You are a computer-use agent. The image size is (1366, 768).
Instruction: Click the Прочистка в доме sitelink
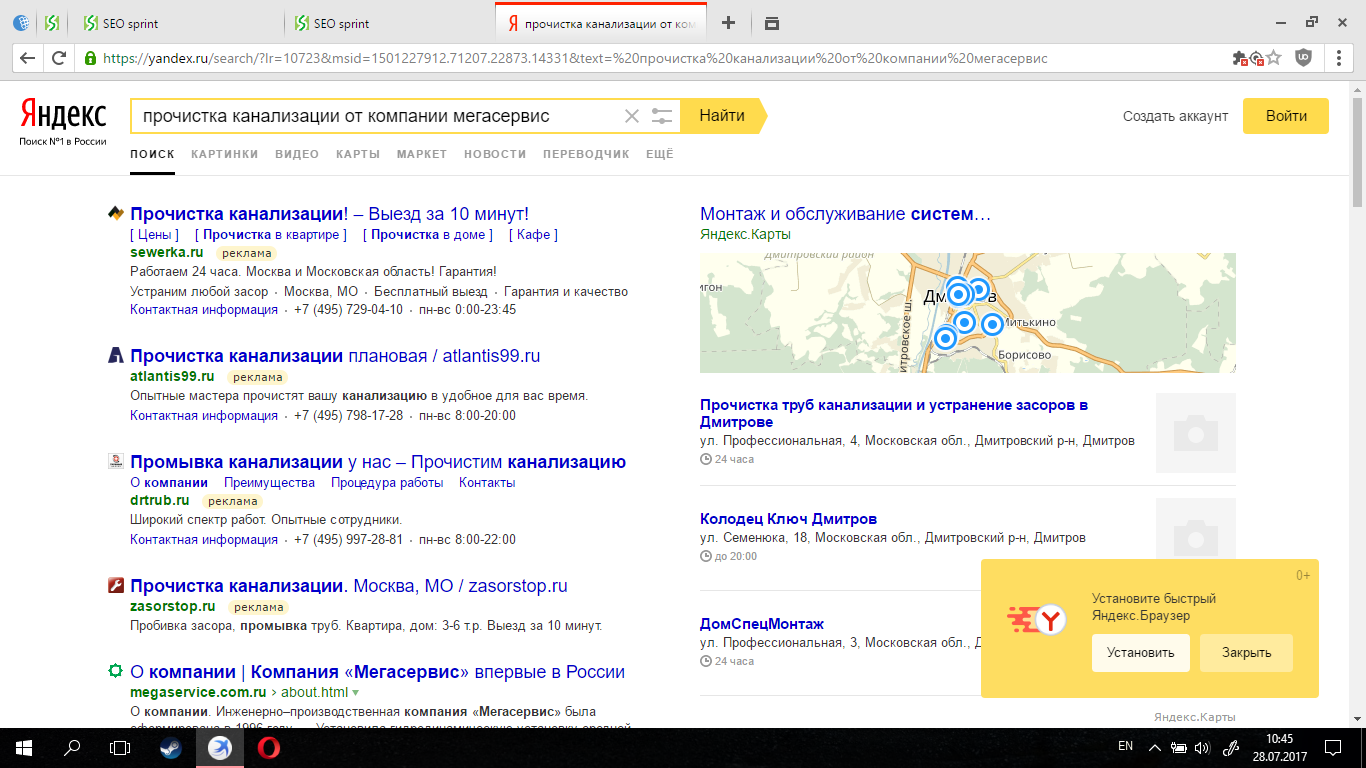coord(428,234)
